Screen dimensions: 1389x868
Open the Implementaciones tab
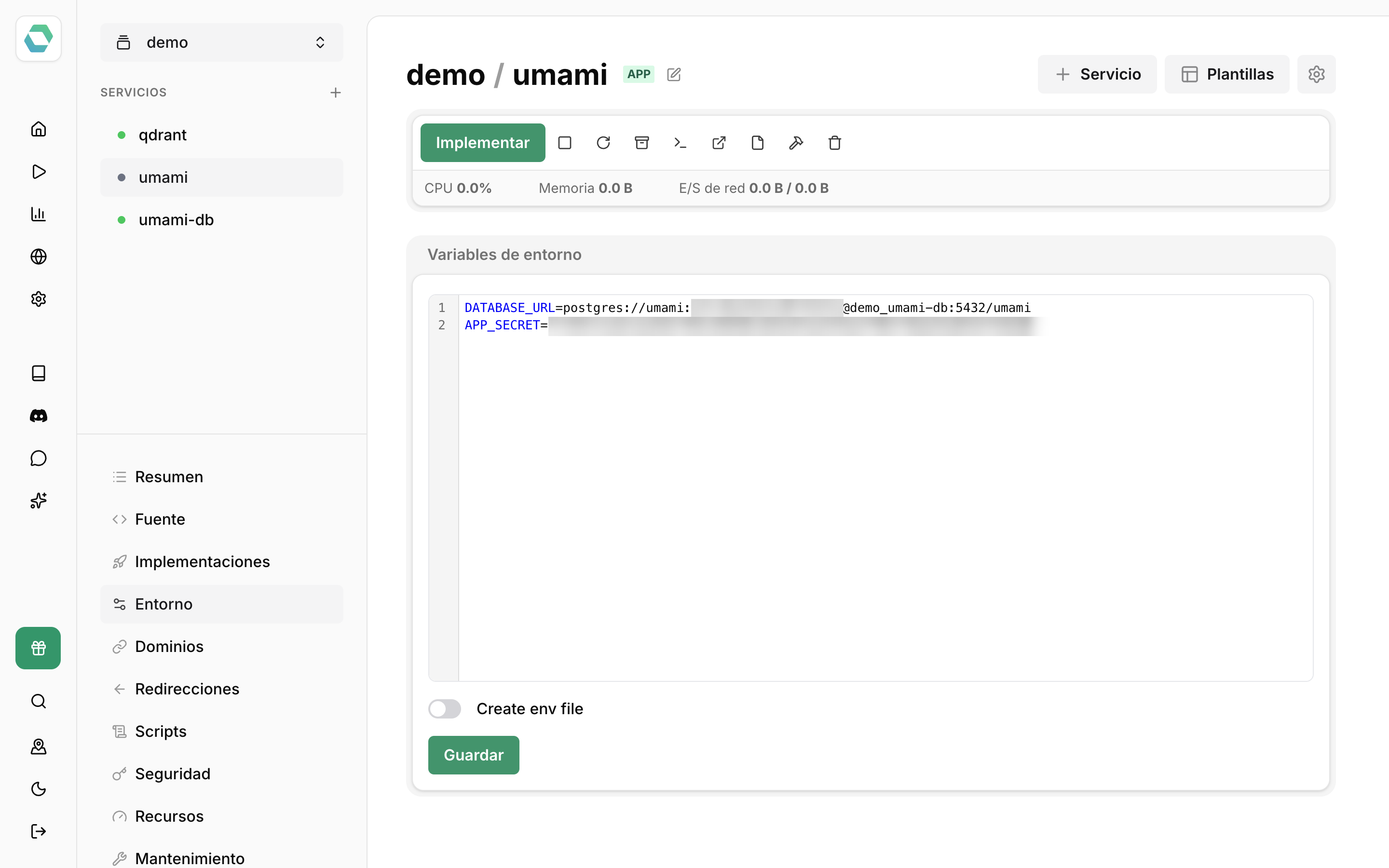click(x=221, y=562)
